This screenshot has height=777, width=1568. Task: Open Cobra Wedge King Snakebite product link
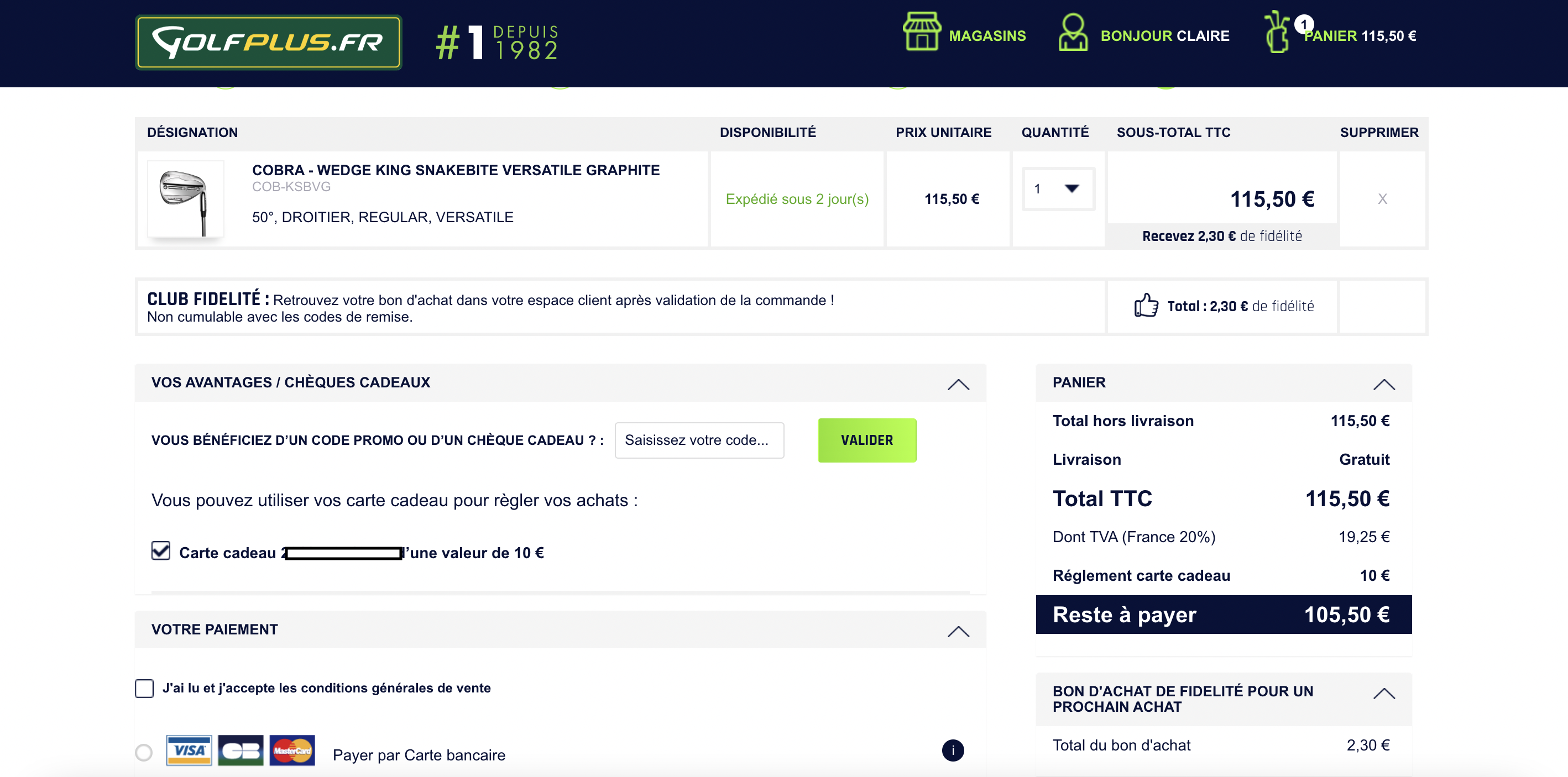456,170
